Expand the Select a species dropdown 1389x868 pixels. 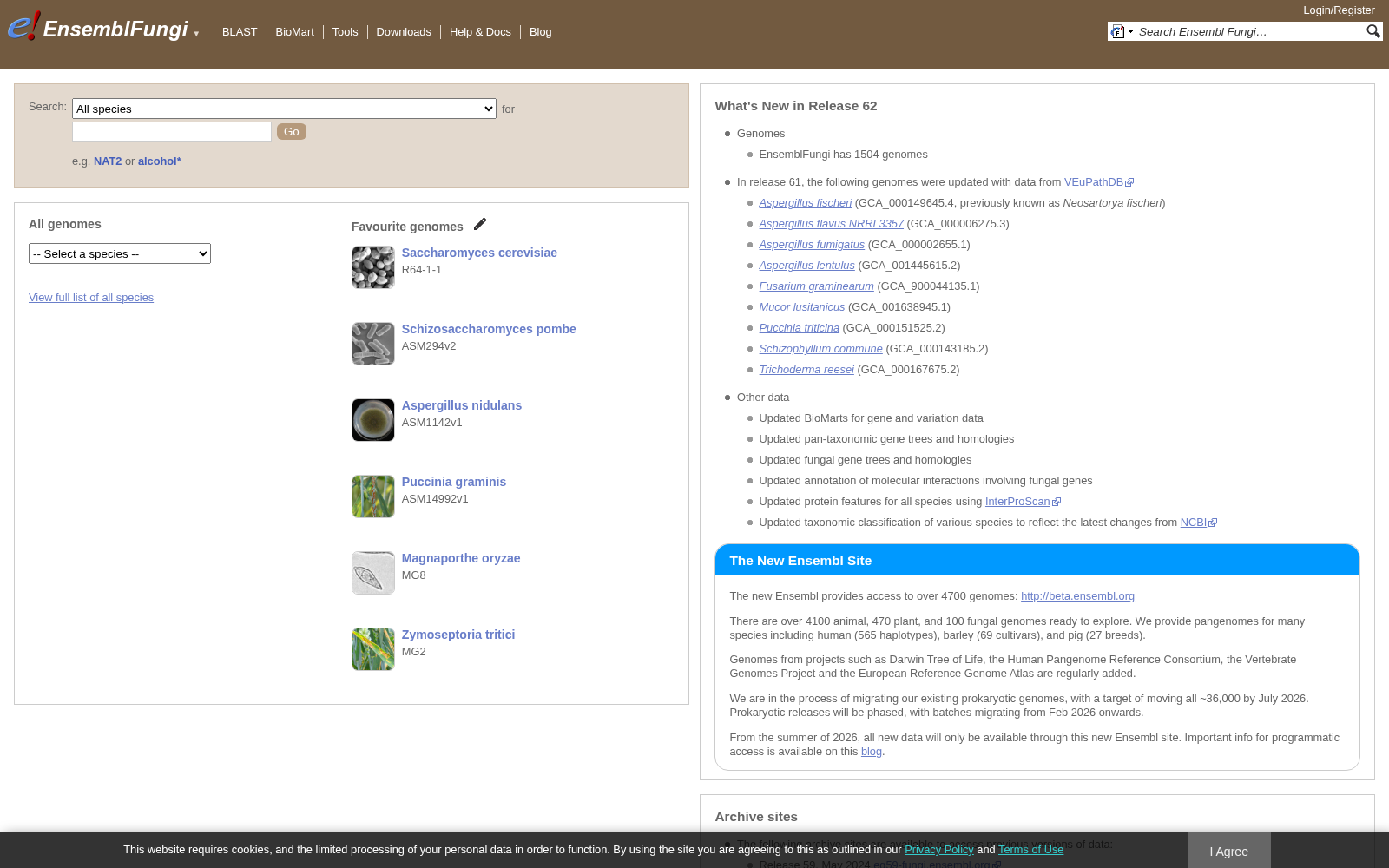click(120, 253)
